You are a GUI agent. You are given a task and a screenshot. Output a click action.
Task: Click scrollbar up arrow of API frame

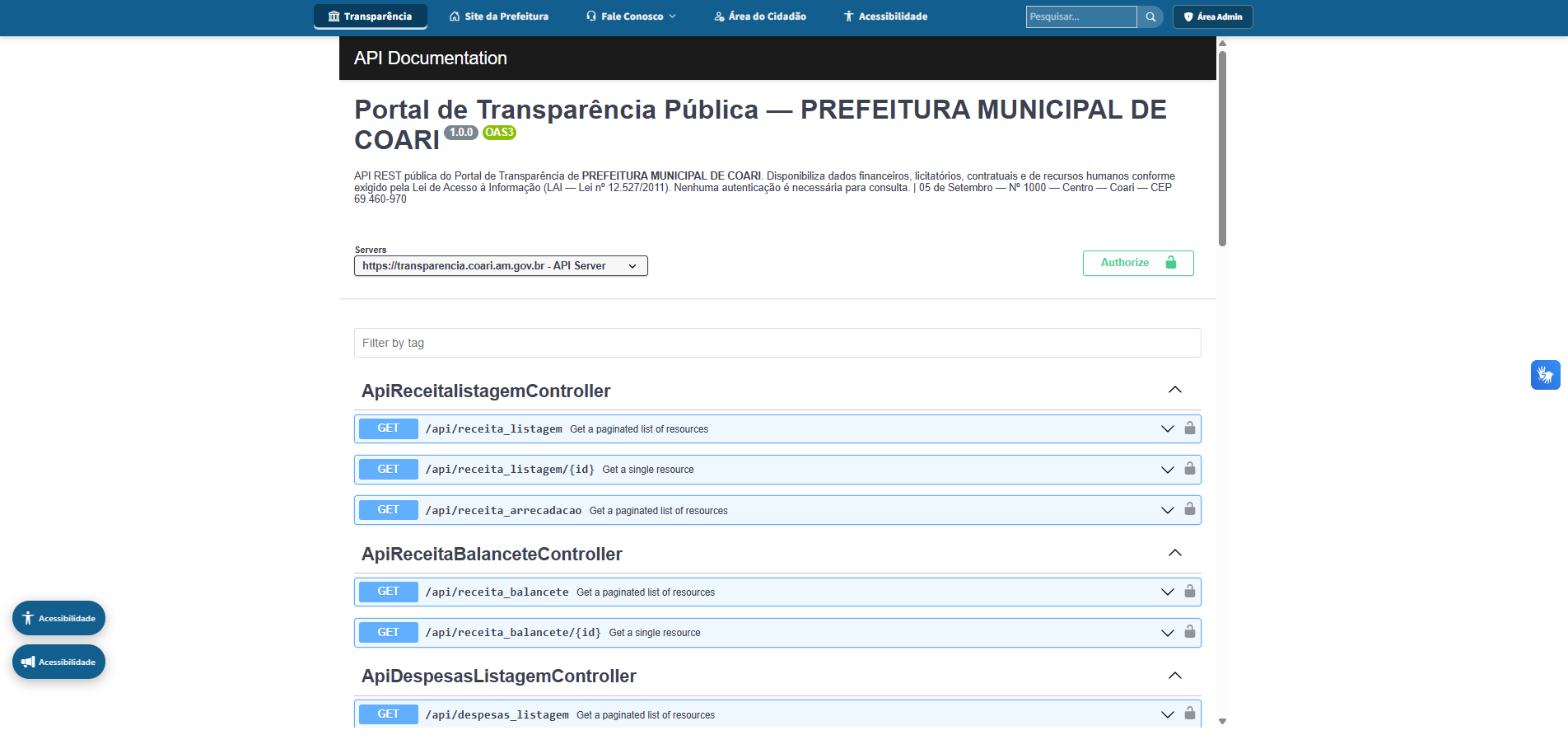(1222, 43)
